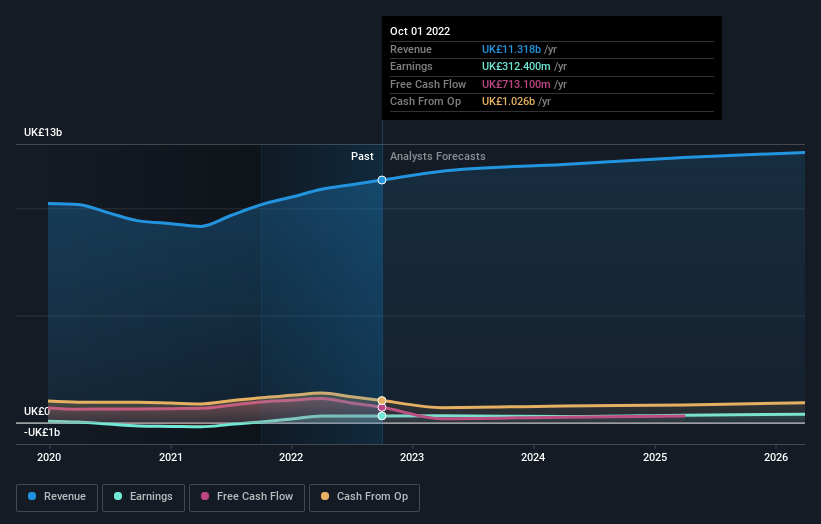Click the teal Earnings legend dot

[118, 496]
